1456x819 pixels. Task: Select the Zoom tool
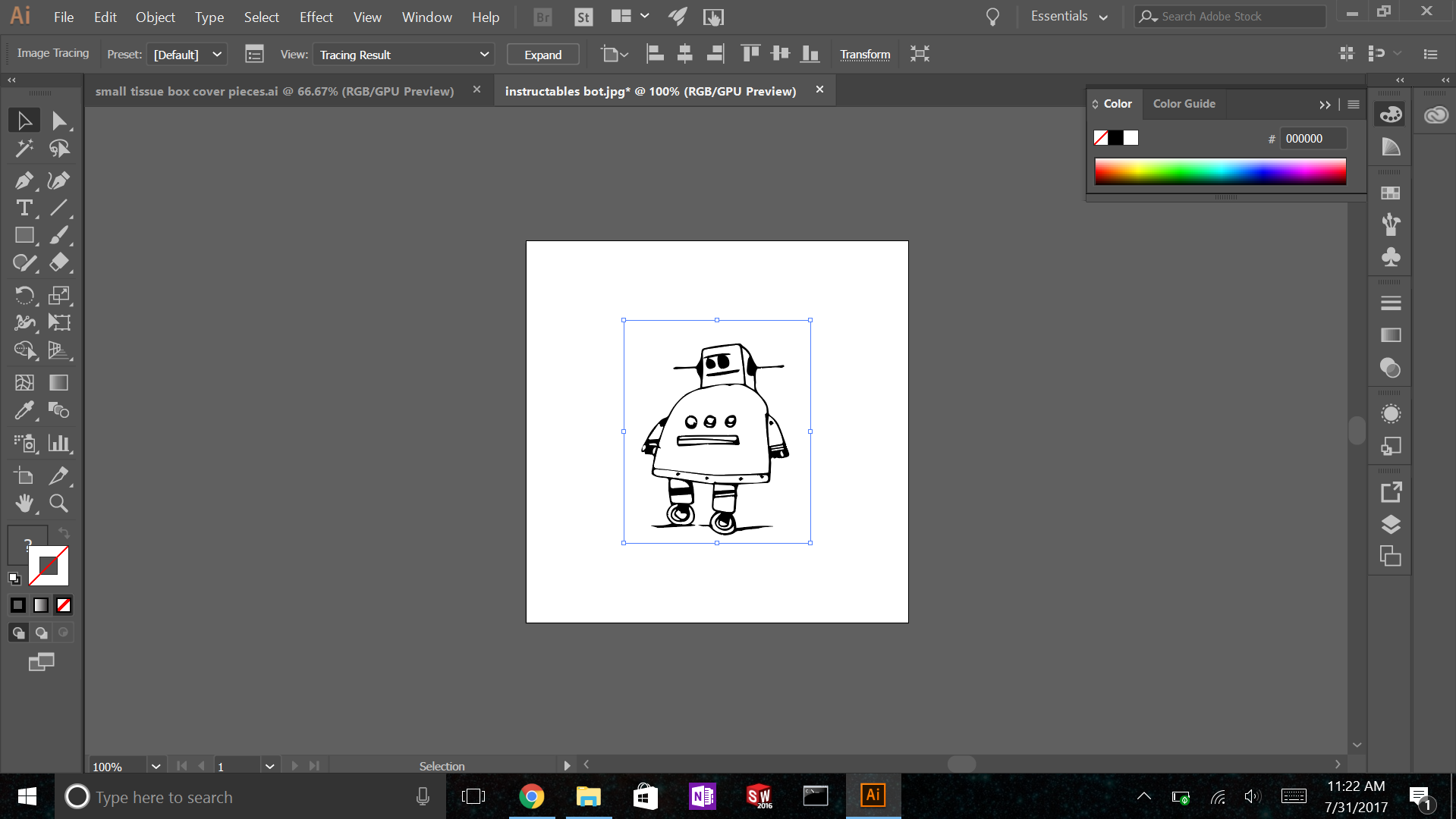tap(59, 503)
